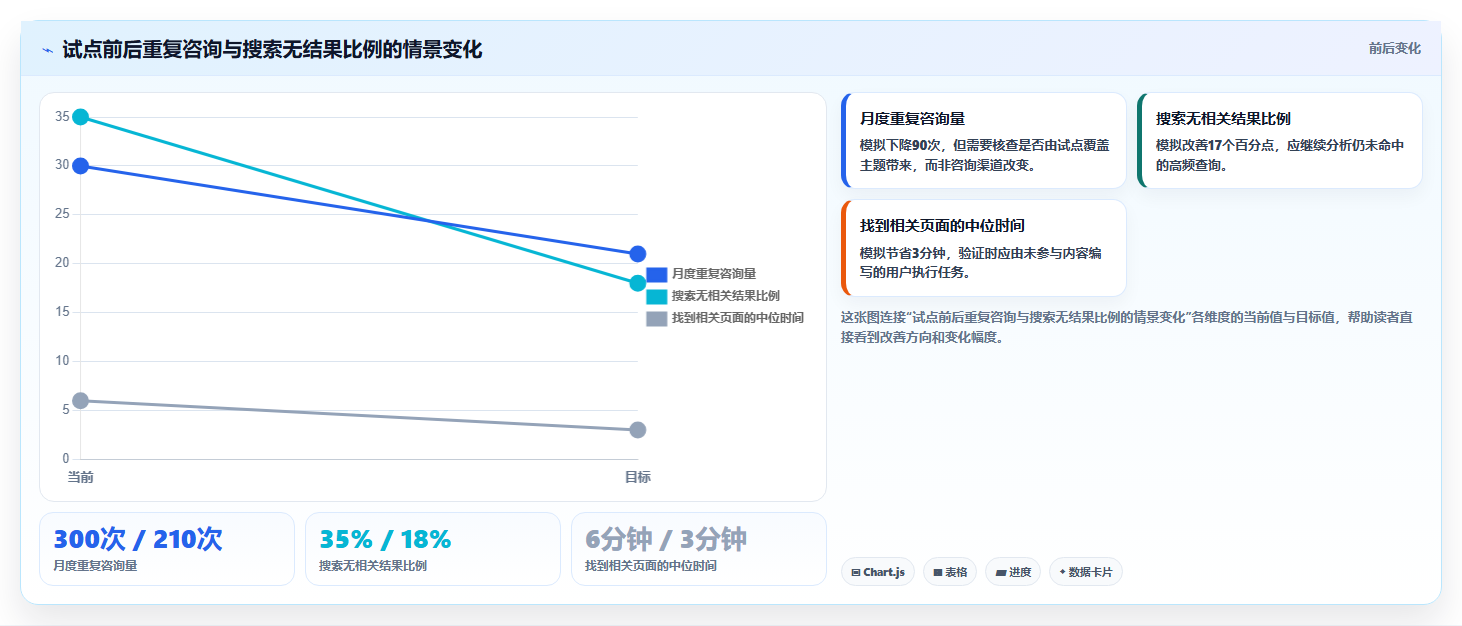1462x626 pixels.
Task: Click 月度重复咨询量 caption under the 300次 stat
Action: pyautogui.click(x=95, y=566)
